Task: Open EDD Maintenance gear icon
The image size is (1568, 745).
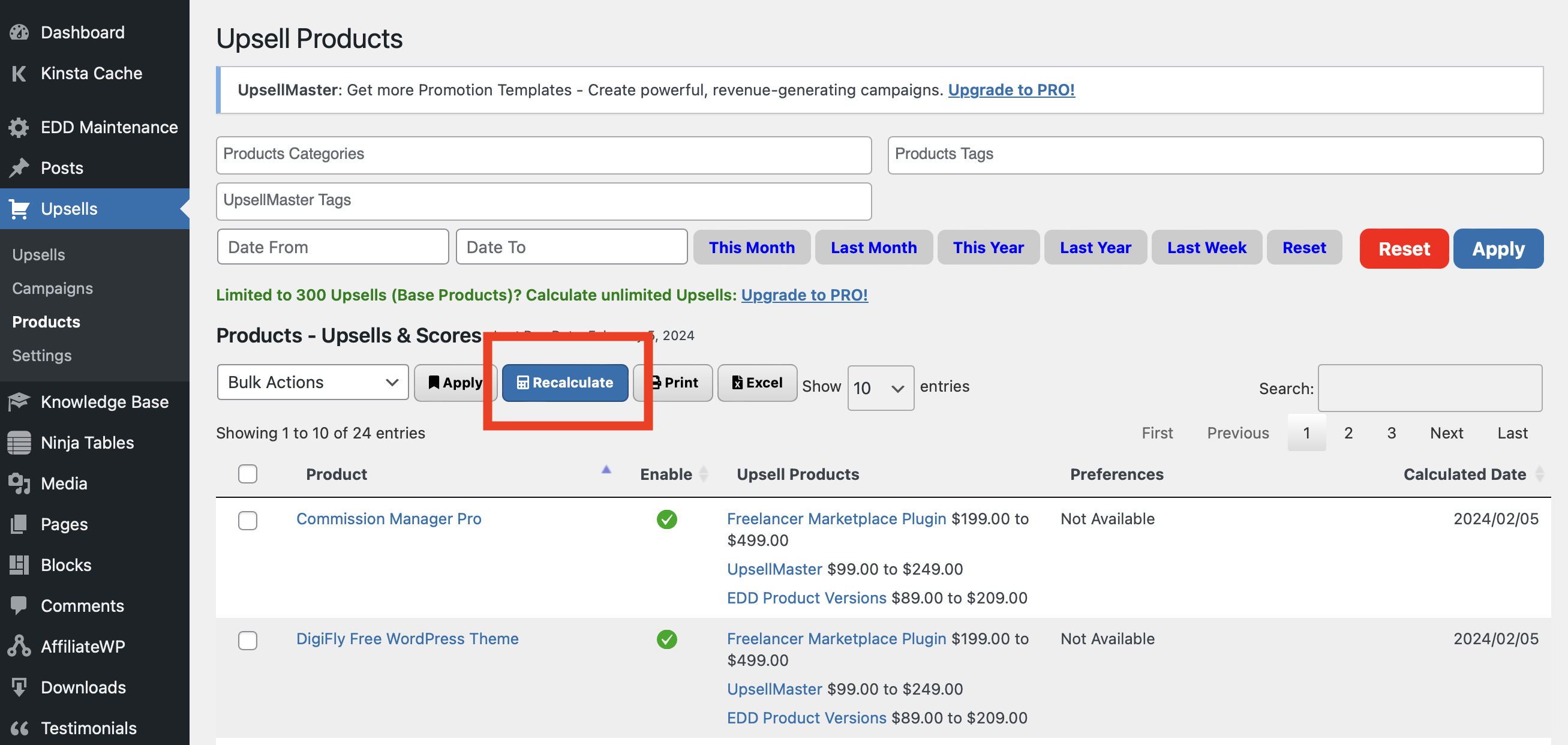Action: pos(19,127)
